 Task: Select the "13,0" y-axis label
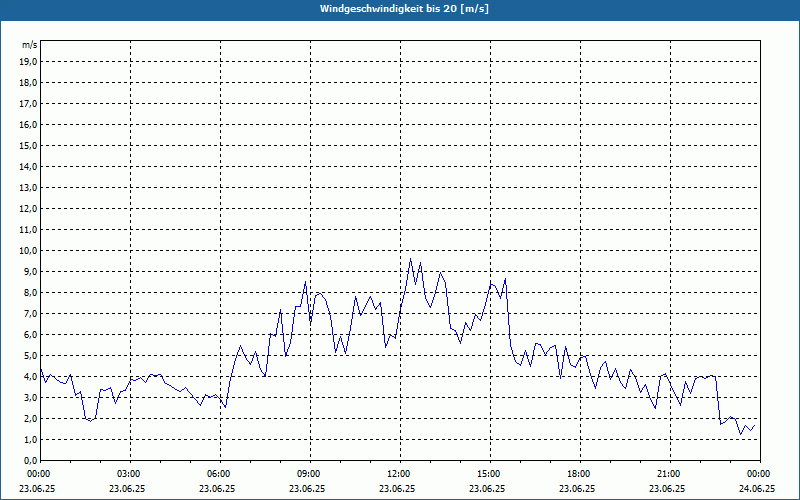(x=28, y=188)
